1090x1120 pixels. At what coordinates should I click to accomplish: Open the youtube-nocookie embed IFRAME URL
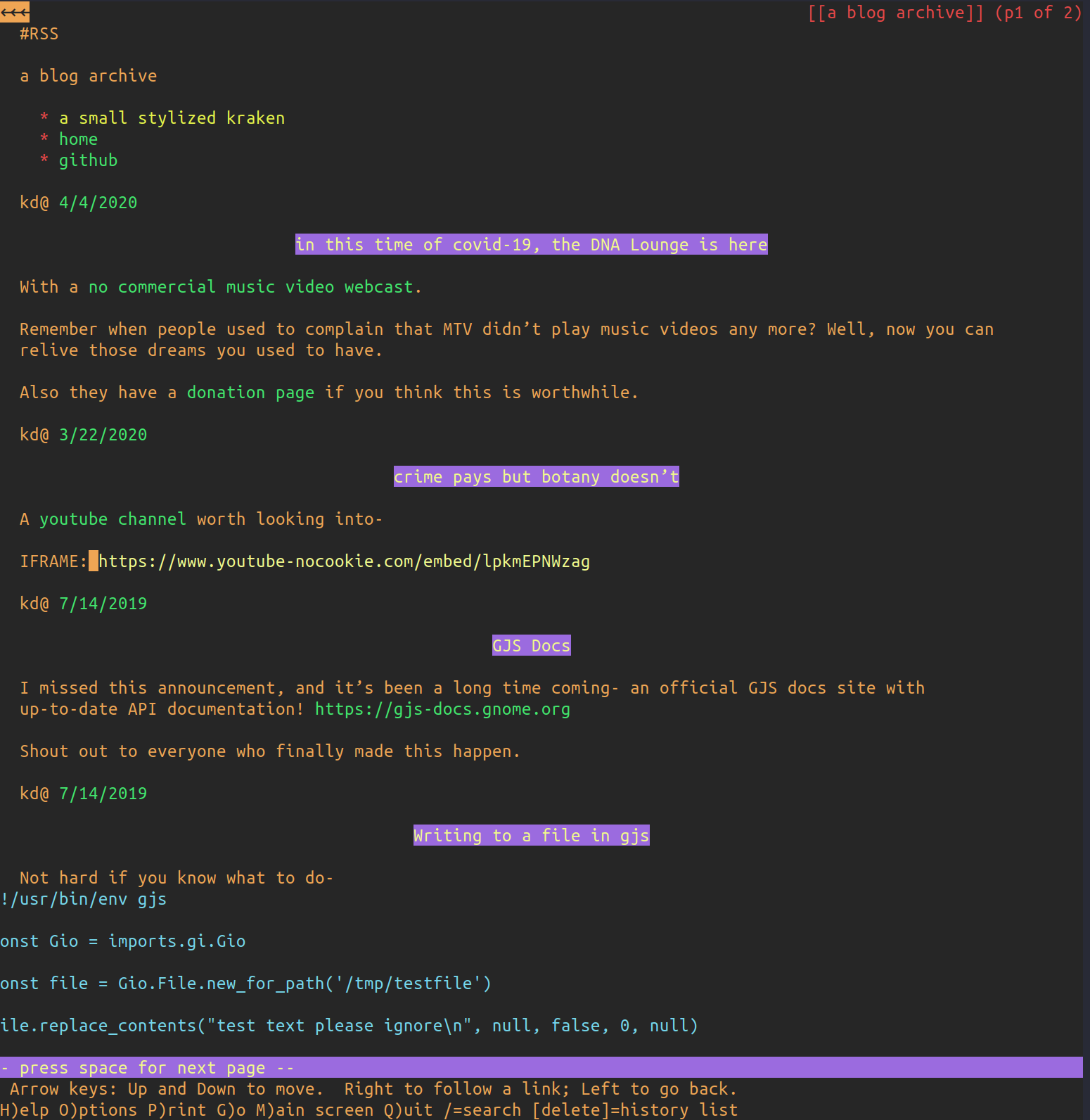coord(344,561)
